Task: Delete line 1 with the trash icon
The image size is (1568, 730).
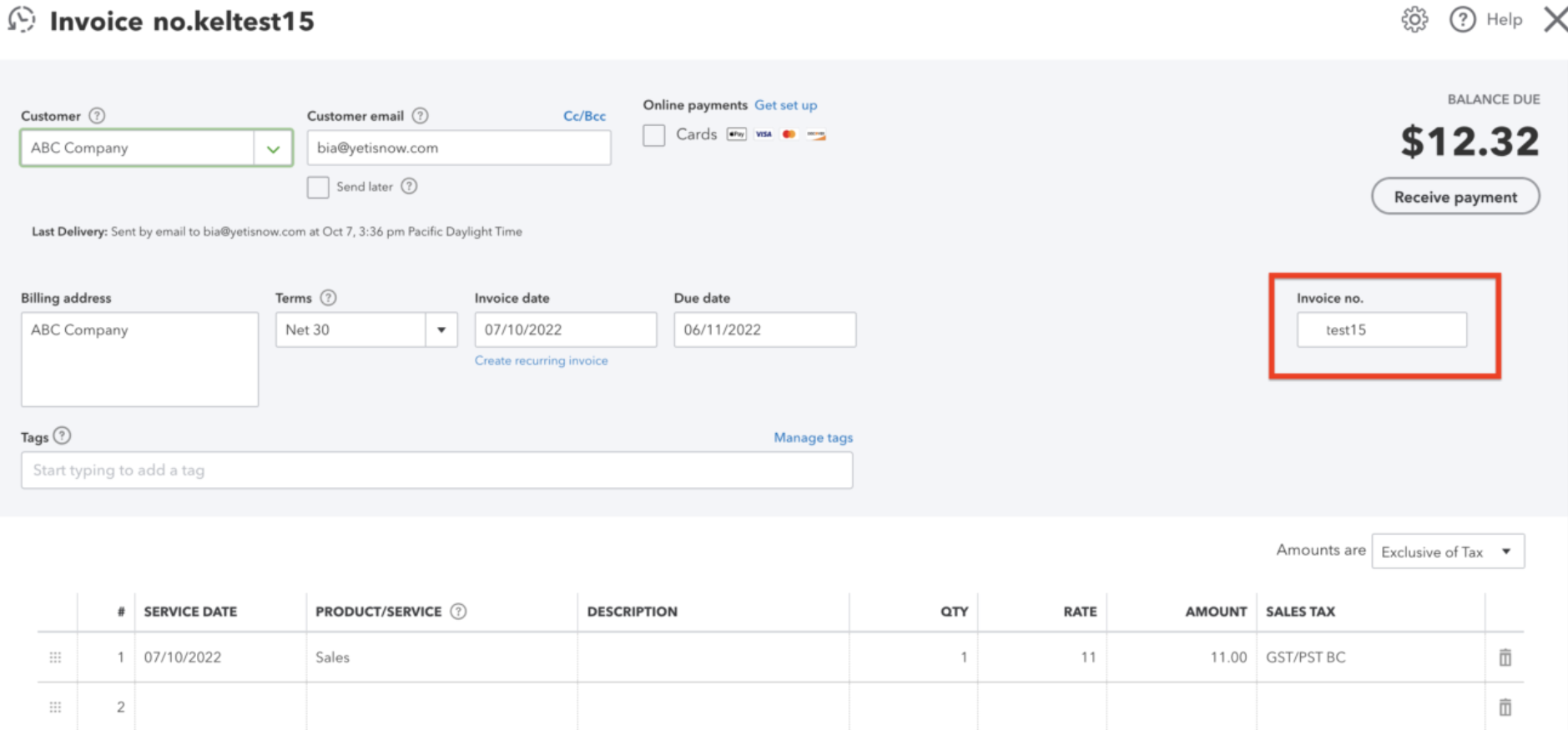Action: click(x=1505, y=657)
